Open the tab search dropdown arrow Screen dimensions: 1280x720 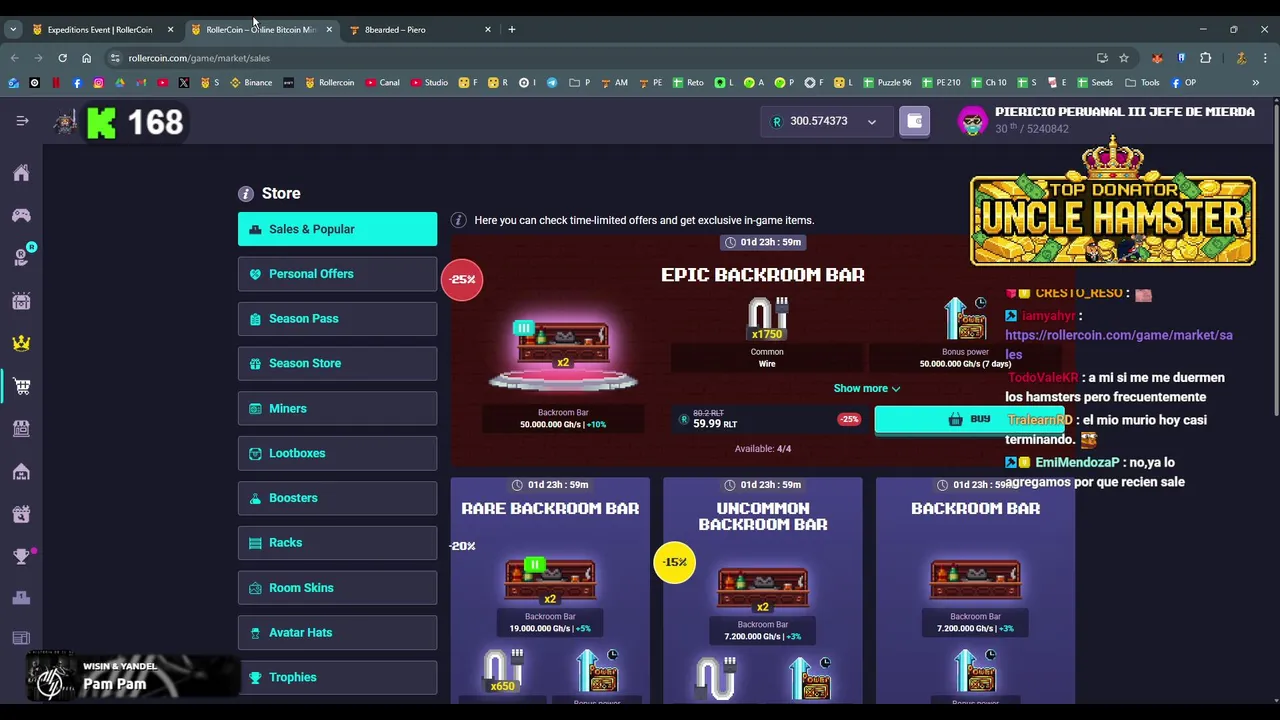tap(13, 30)
